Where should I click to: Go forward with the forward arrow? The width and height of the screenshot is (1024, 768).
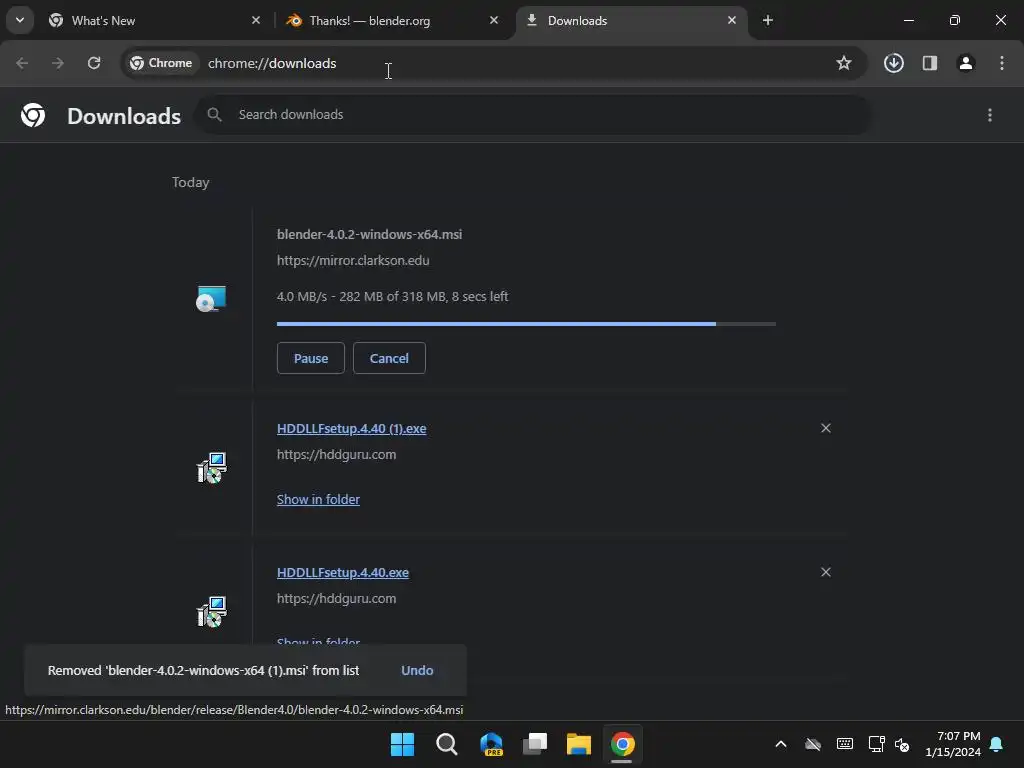pos(58,63)
